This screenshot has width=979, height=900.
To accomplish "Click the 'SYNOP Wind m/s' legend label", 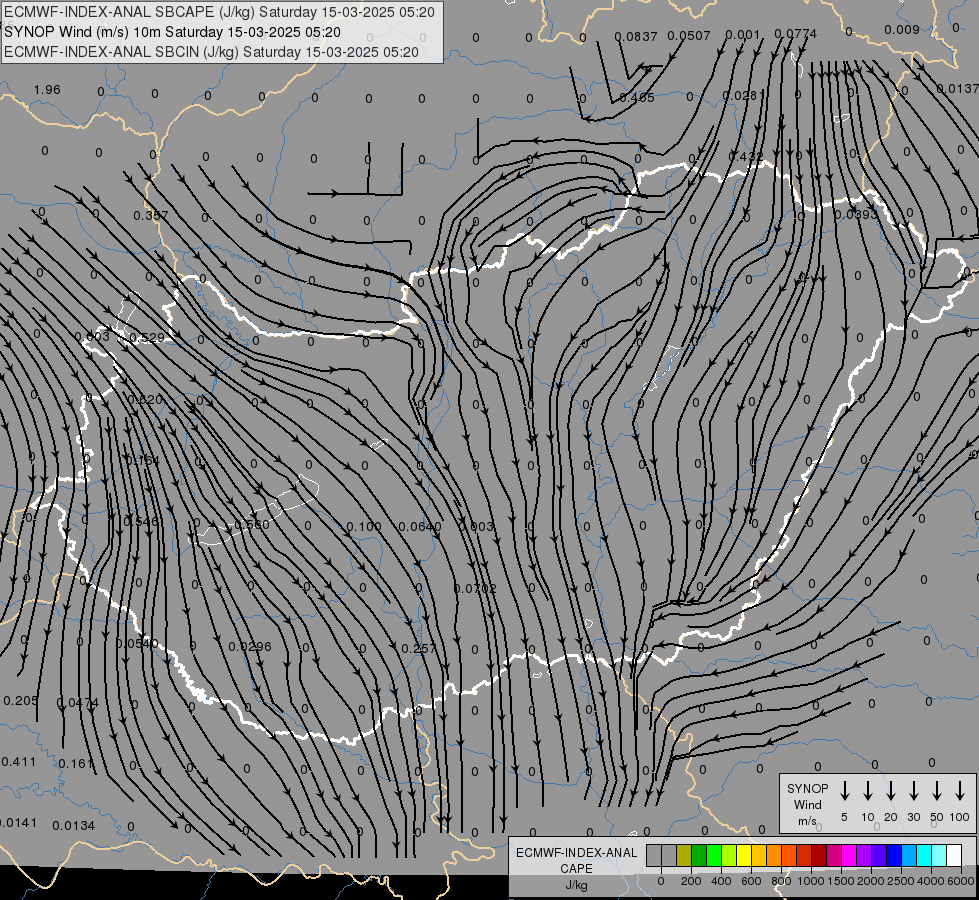I will (x=807, y=804).
